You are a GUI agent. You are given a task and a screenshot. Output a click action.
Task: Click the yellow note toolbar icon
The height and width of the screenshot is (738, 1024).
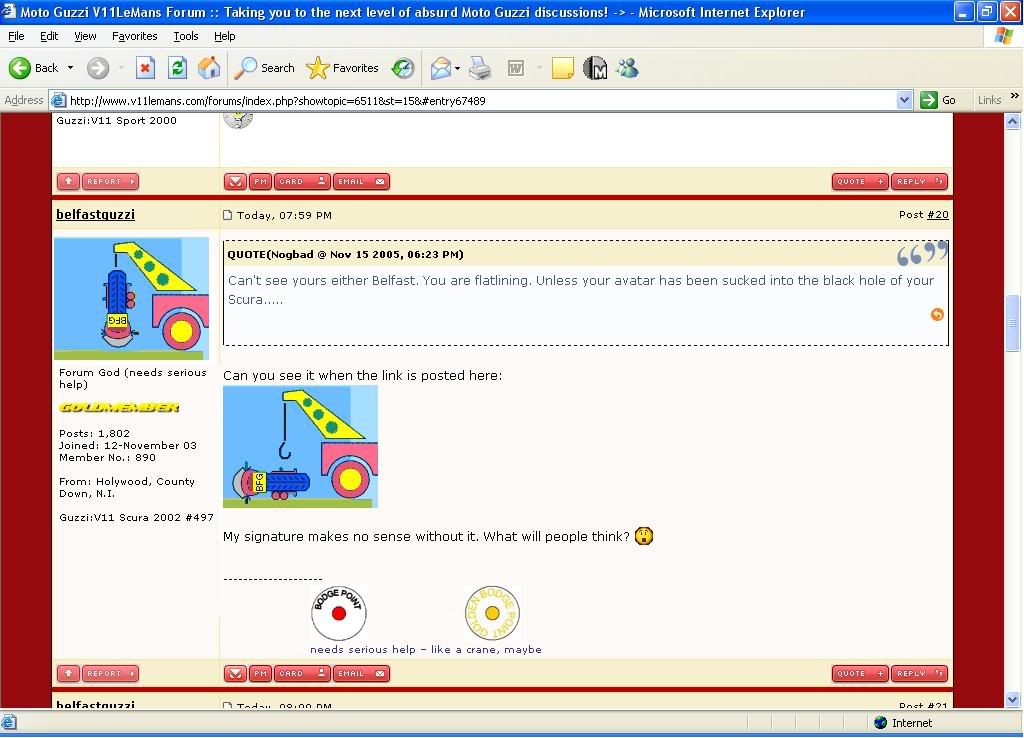(x=562, y=68)
